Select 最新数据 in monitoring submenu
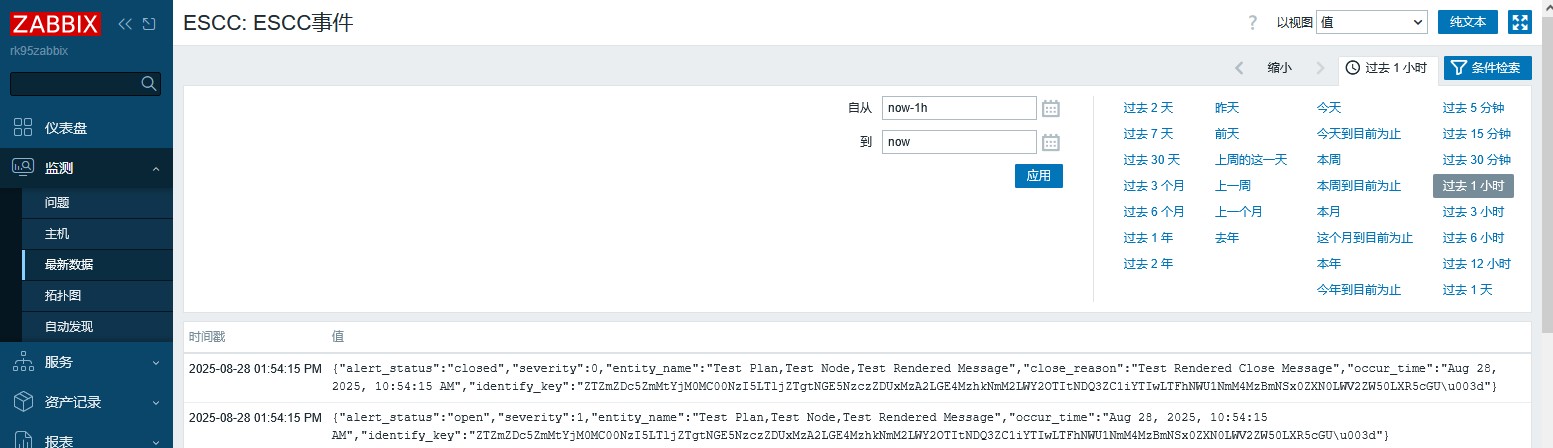The image size is (1553, 448). [69, 265]
